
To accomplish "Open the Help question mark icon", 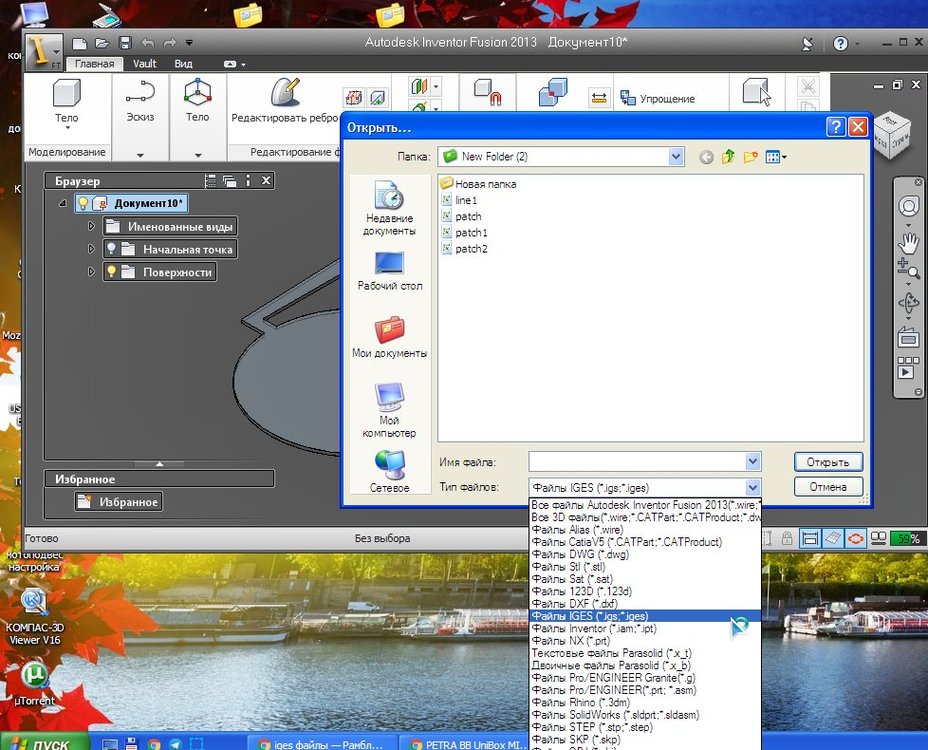I will 840,43.
